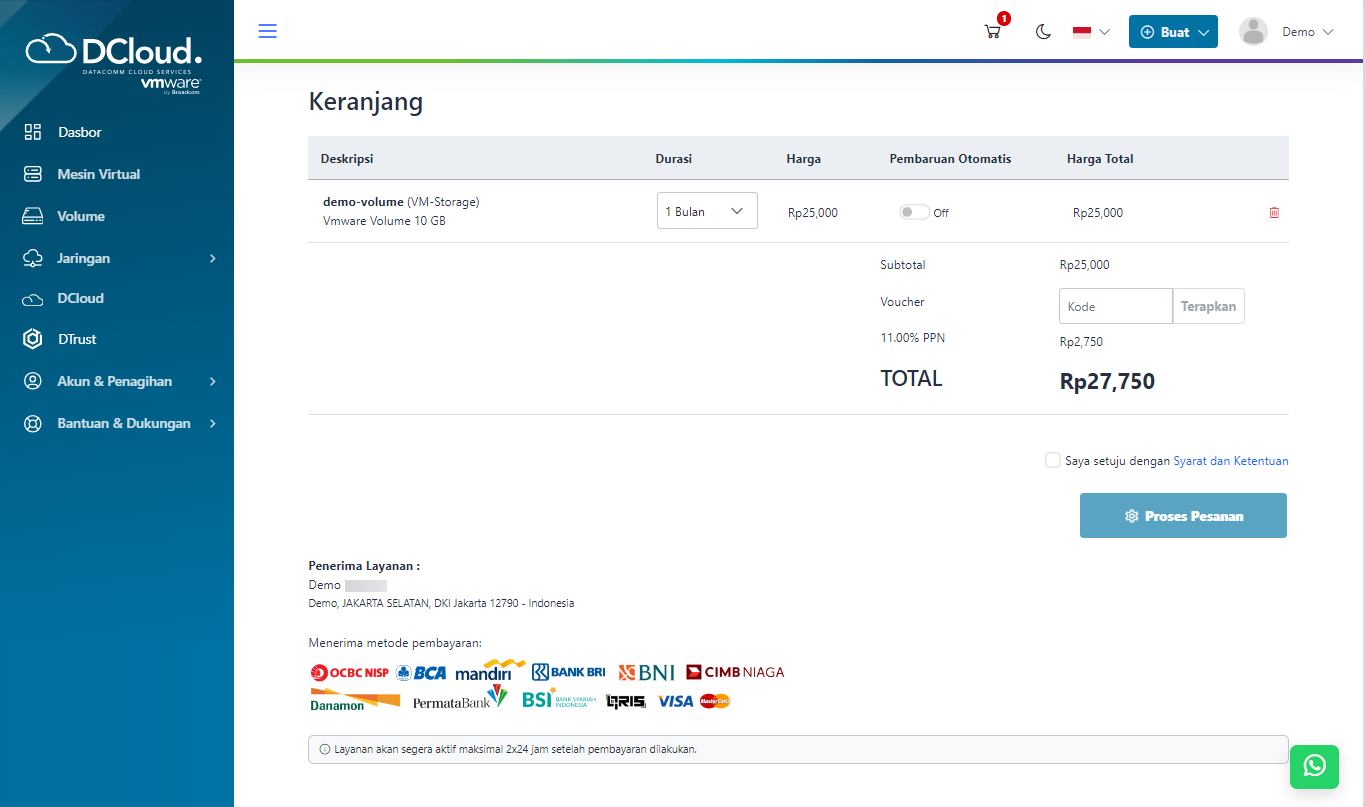Click the Demo user avatar
This screenshot has width=1366, height=807.
click(1253, 32)
